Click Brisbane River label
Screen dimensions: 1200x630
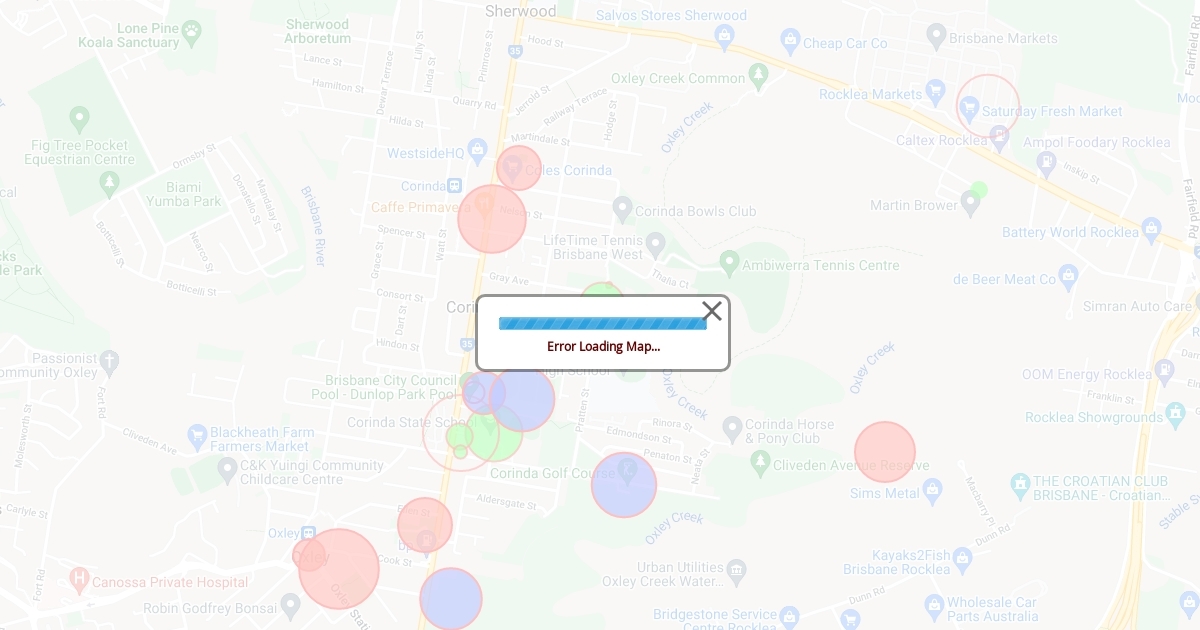[x=313, y=226]
